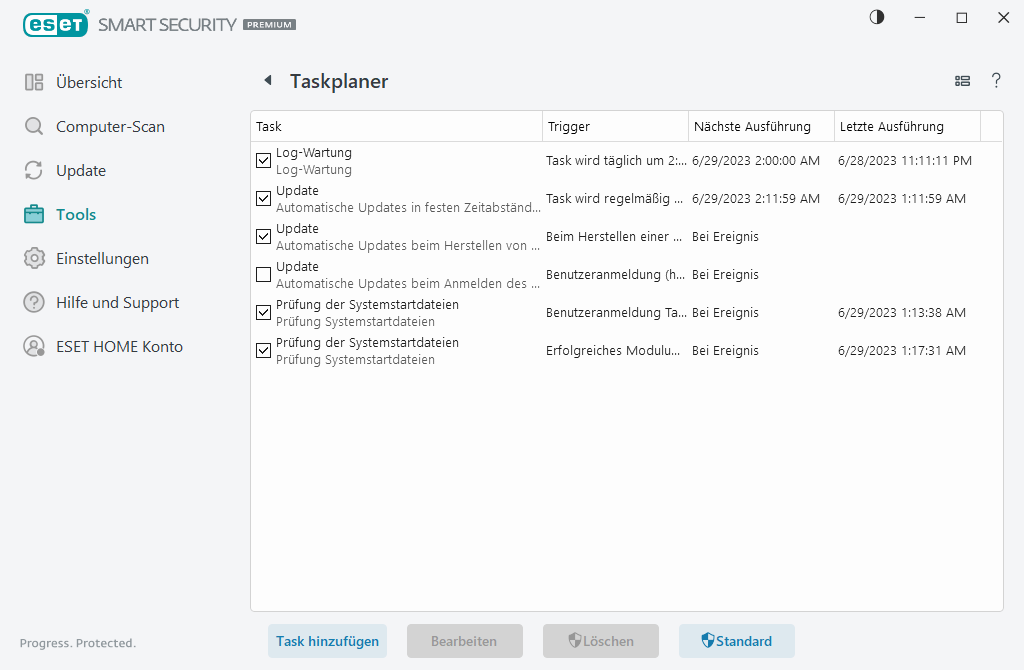
Task: Click the back arrow beside Taskplaner
Action: pyautogui.click(x=268, y=80)
